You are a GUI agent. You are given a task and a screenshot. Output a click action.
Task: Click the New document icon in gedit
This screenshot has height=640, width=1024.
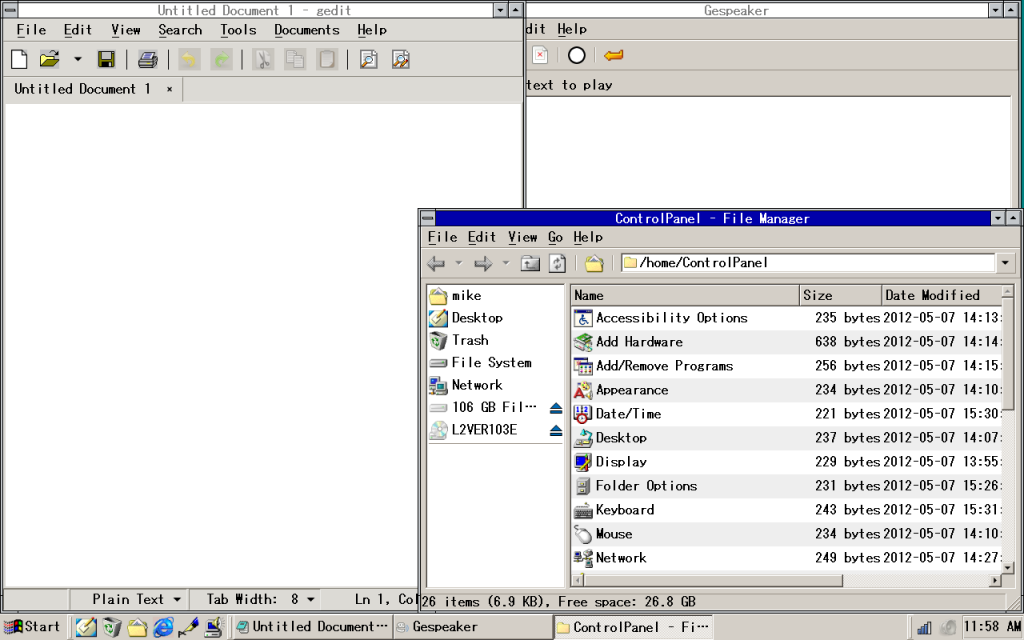(x=19, y=60)
